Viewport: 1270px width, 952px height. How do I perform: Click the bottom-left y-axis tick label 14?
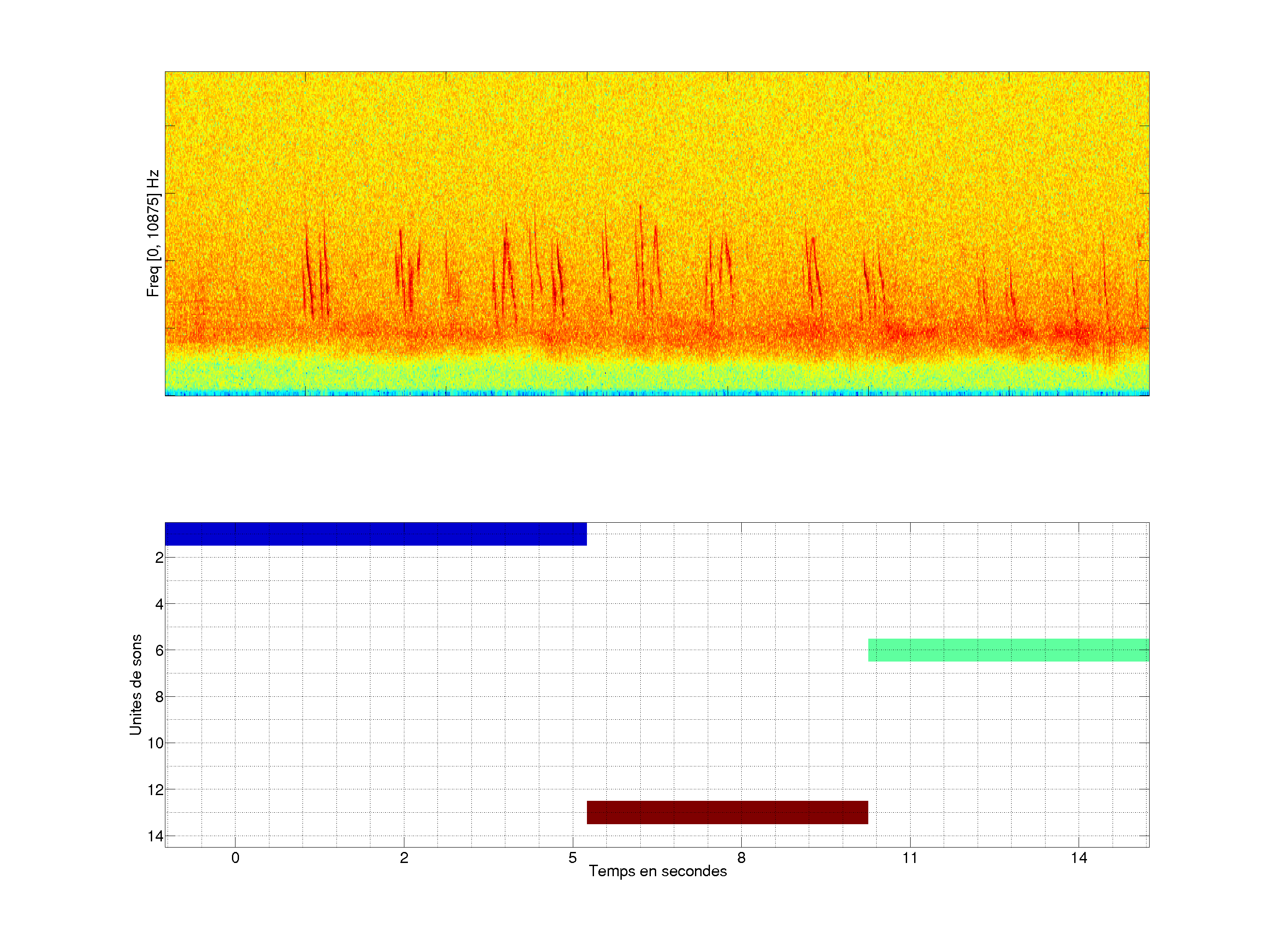pos(156,837)
